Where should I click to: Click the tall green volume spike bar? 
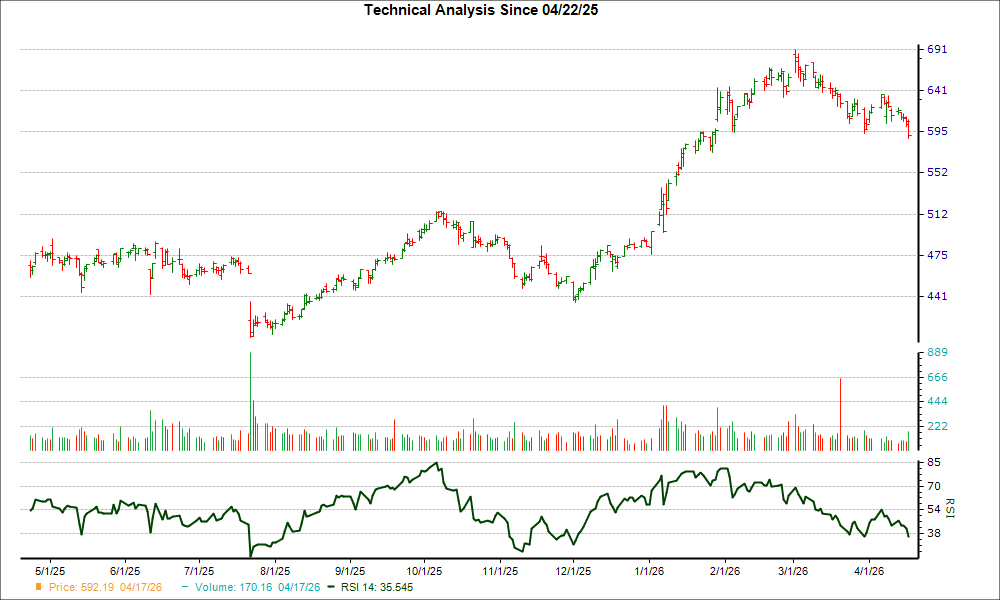[x=250, y=400]
